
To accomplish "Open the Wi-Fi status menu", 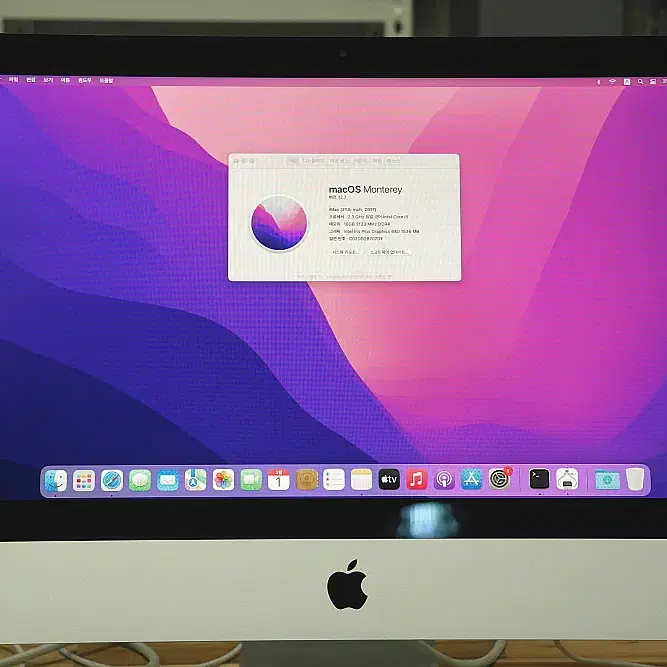I will coord(612,81).
